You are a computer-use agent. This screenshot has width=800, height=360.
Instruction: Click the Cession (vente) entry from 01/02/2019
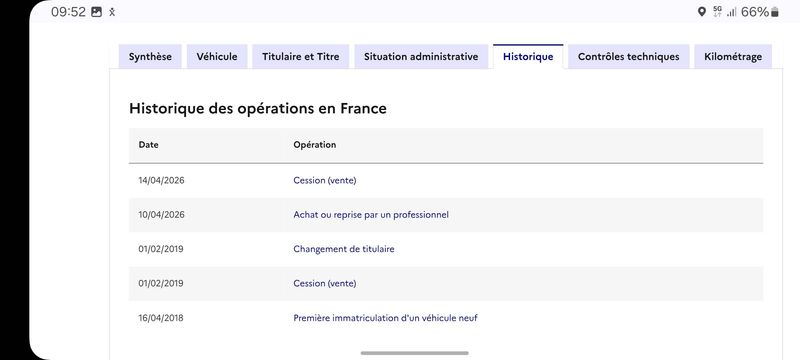tap(324, 284)
